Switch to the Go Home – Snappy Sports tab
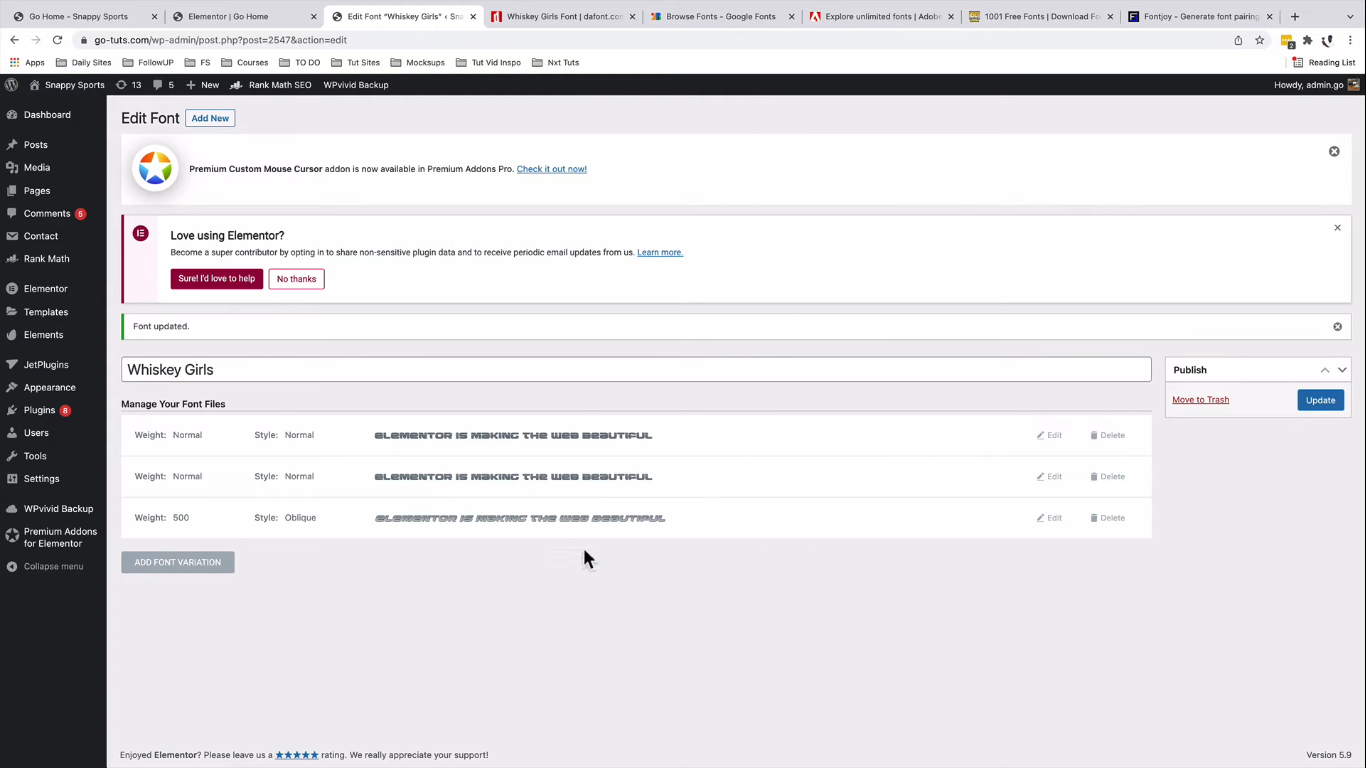 (85, 16)
